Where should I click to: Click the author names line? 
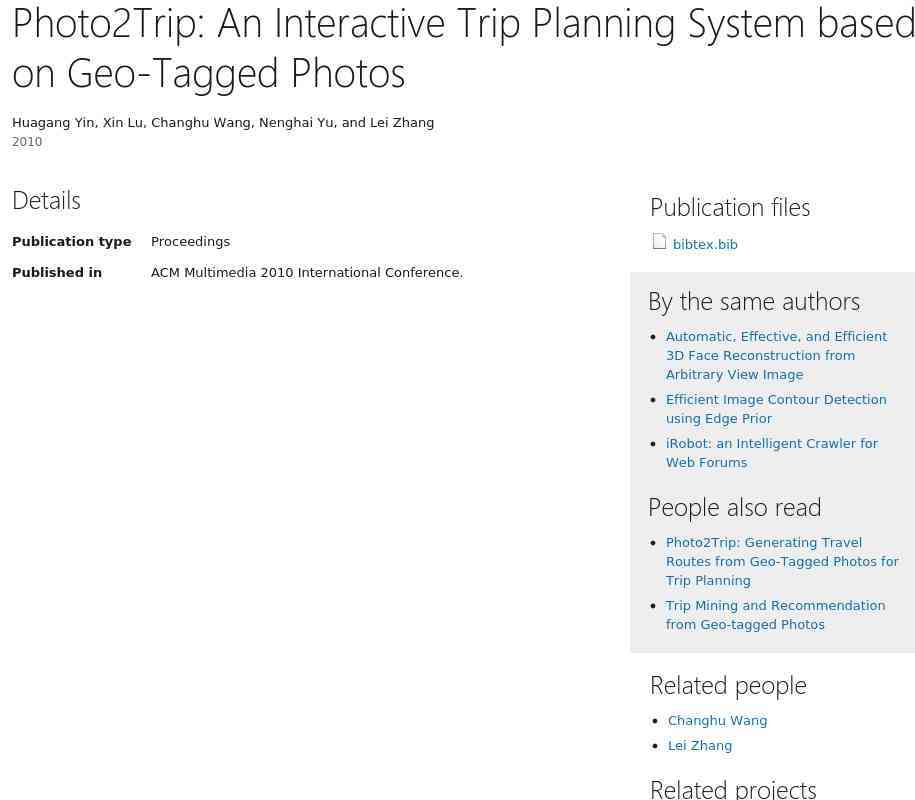[223, 123]
